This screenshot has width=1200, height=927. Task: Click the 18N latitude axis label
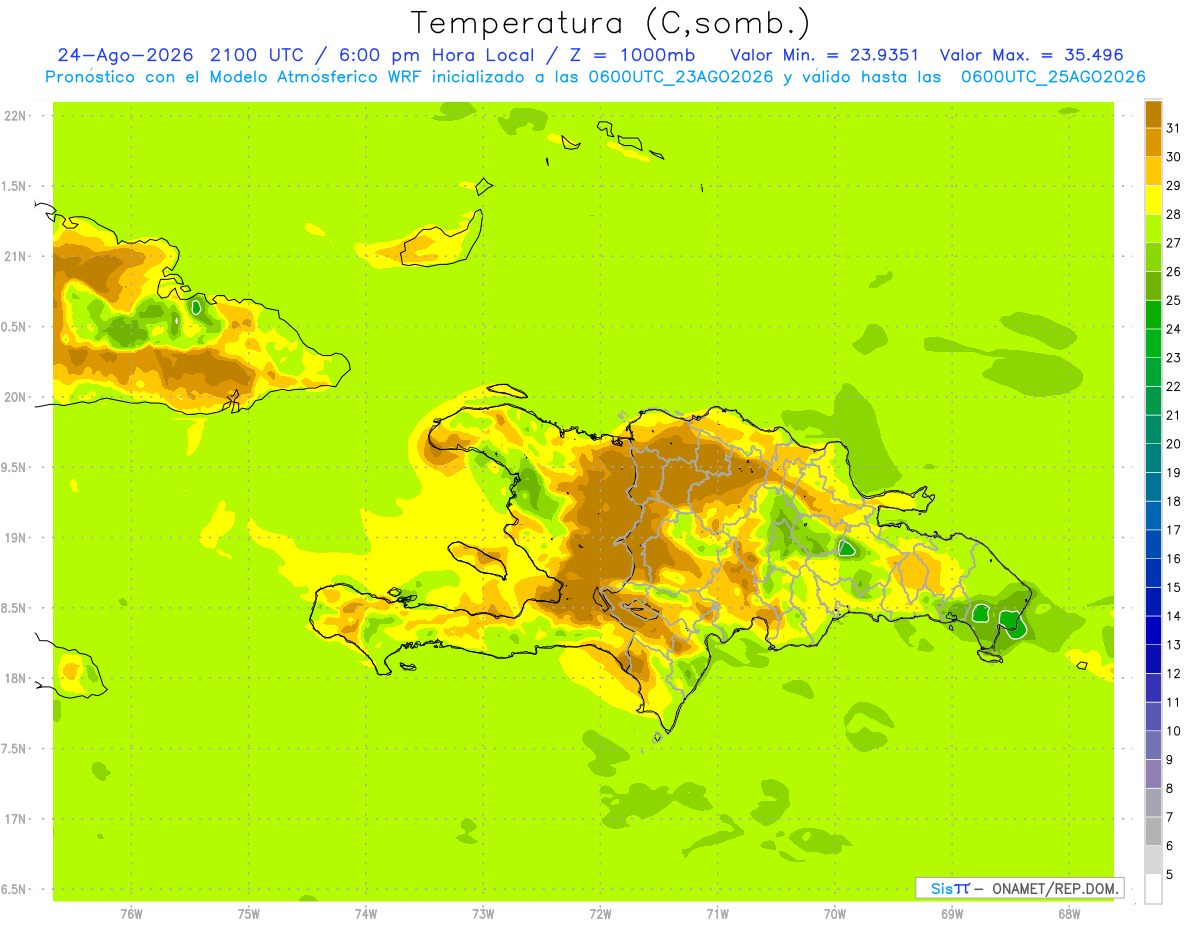tap(16, 678)
